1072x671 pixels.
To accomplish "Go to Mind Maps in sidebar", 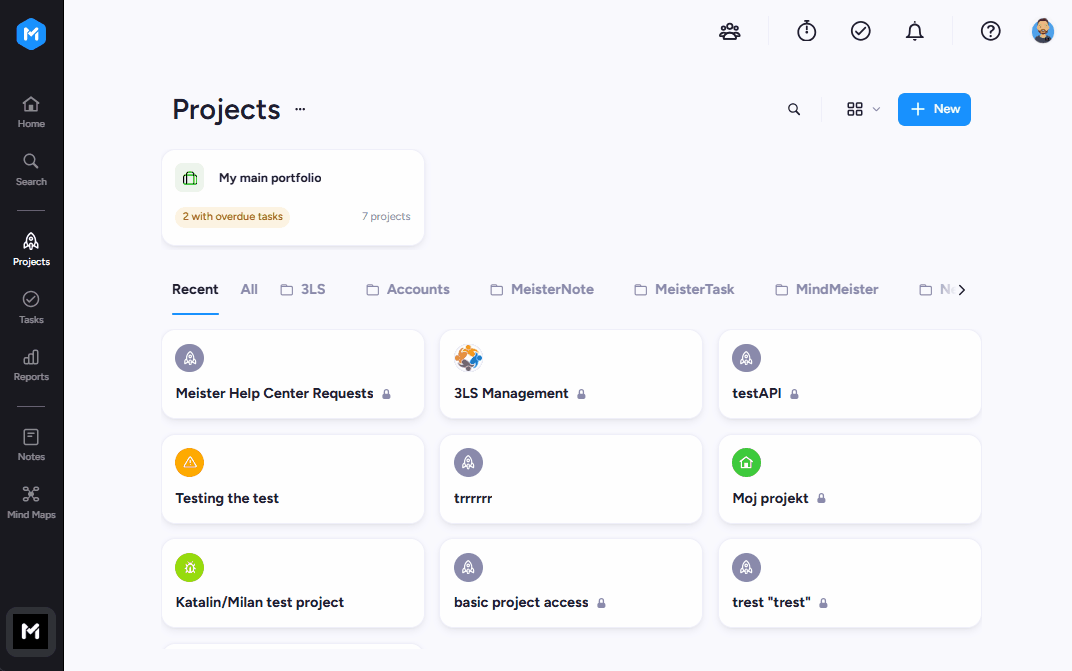I will pos(31,503).
